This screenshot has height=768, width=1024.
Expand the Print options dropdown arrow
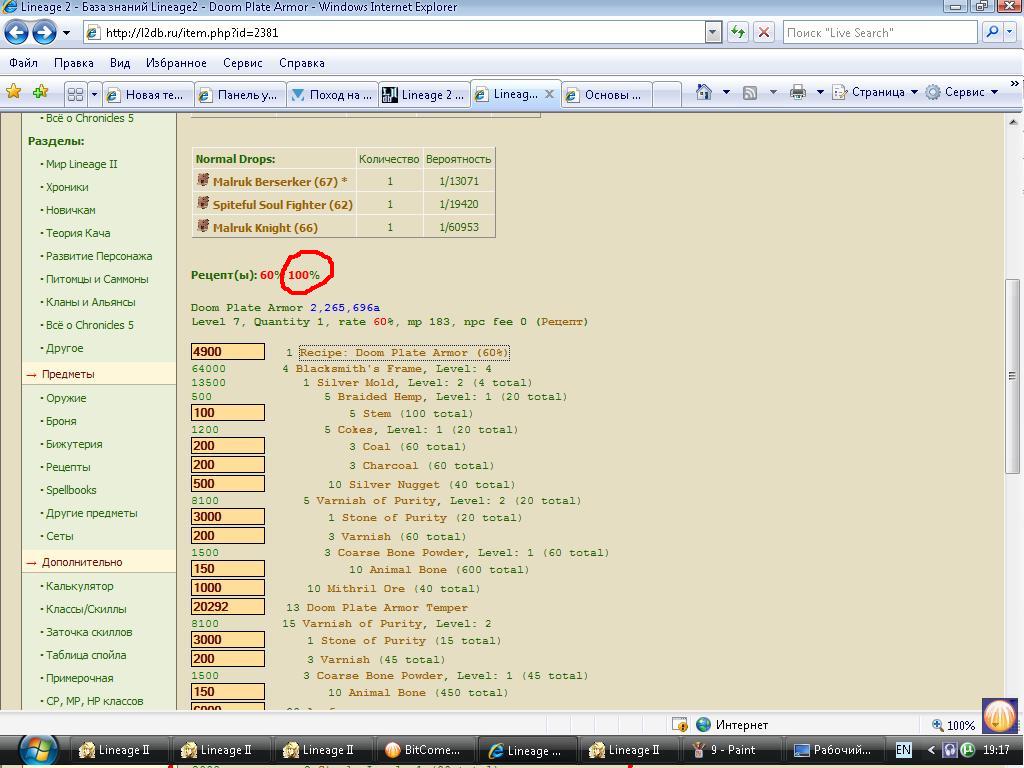coord(820,92)
